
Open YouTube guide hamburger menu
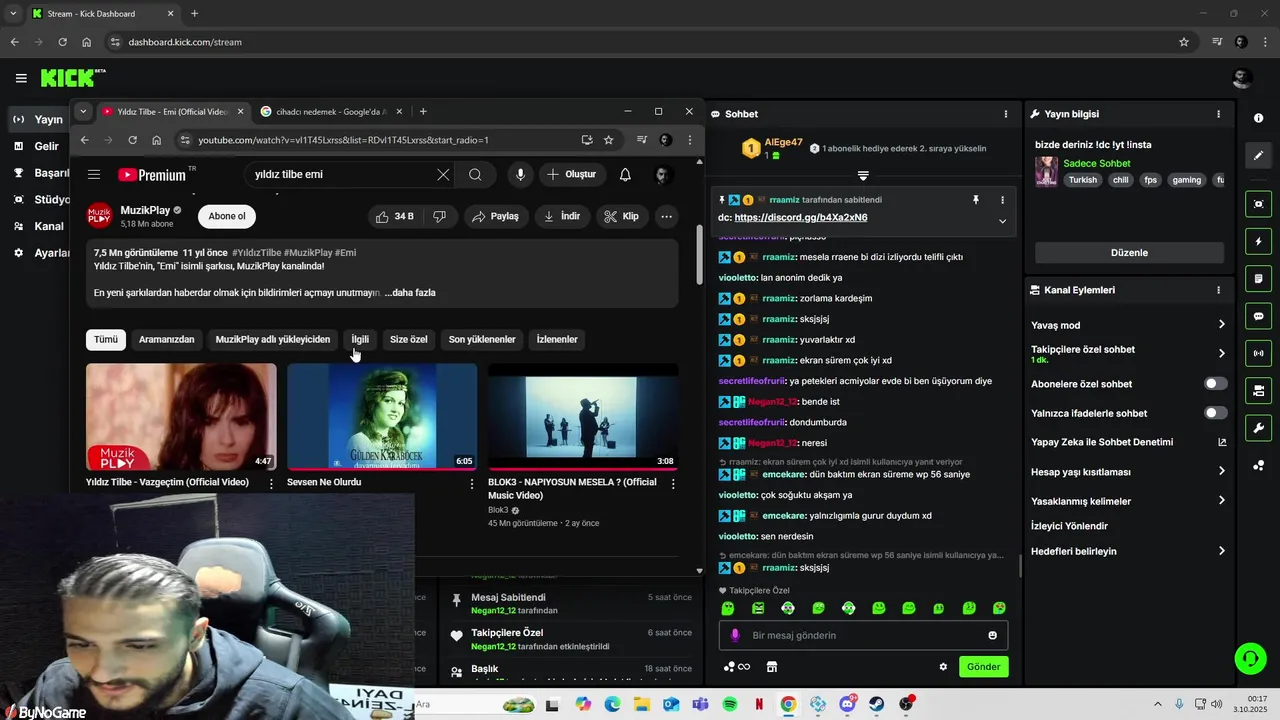pyautogui.click(x=94, y=174)
